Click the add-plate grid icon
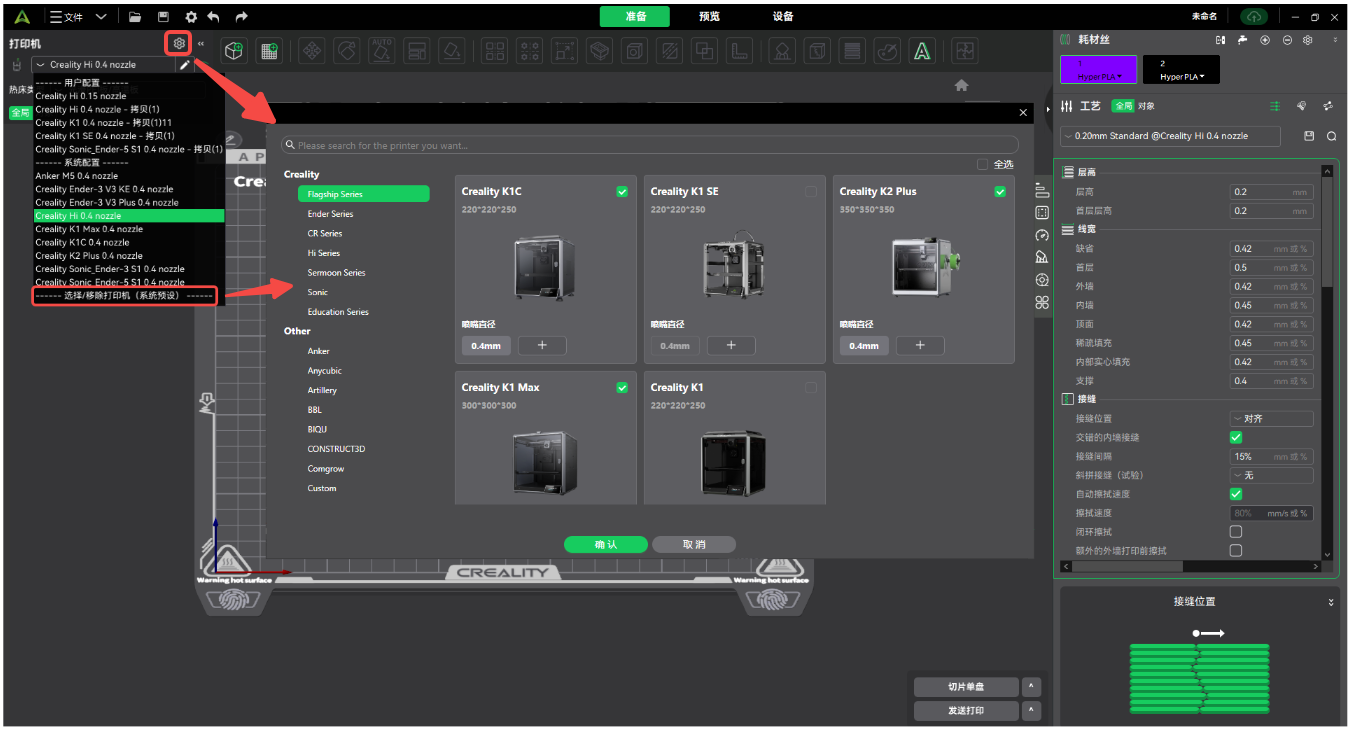Image resolution: width=1352 pixels, height=731 pixels. 268,50
